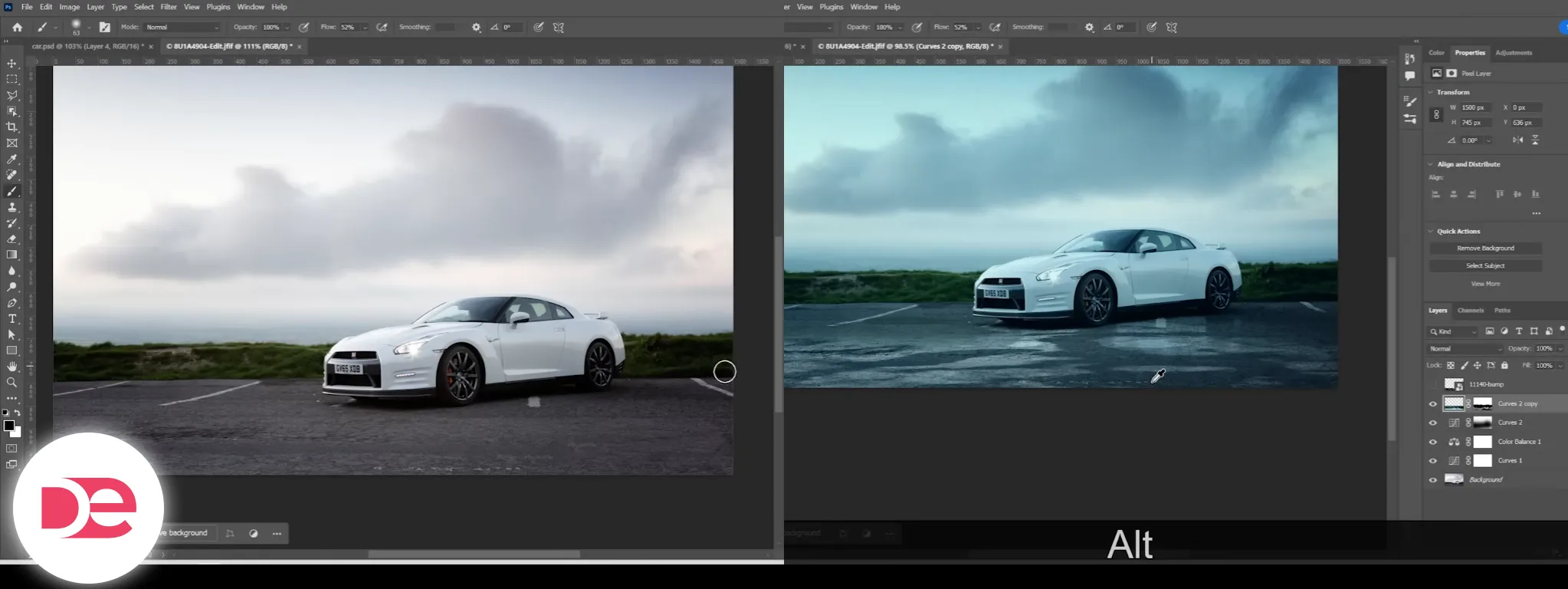Click the Remove Background button
The width and height of the screenshot is (1568, 589).
point(1485,248)
